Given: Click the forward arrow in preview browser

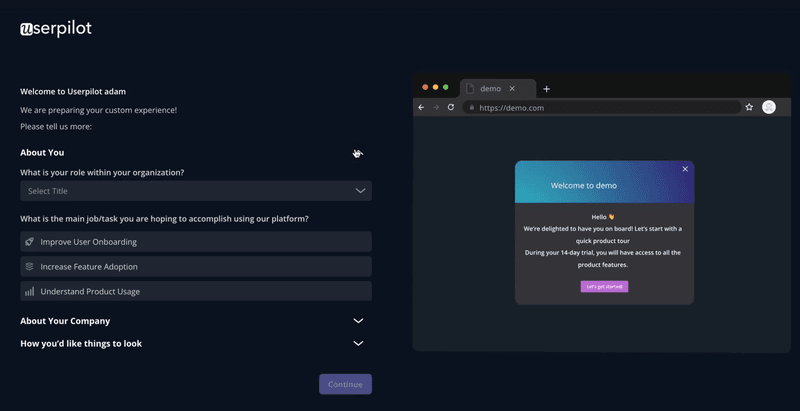Looking at the screenshot, I should [x=436, y=107].
